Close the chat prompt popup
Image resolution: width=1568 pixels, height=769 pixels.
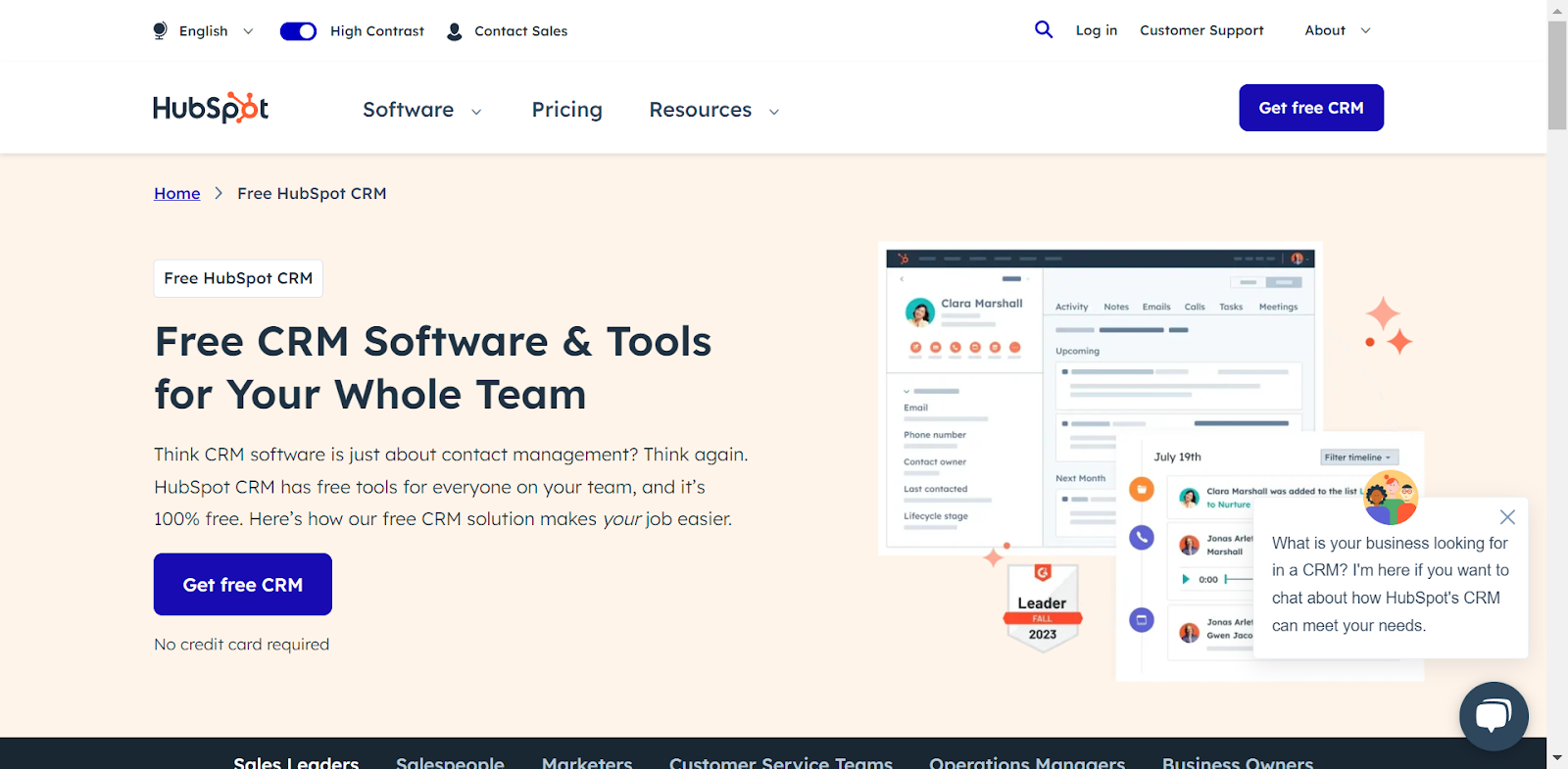pyautogui.click(x=1507, y=517)
